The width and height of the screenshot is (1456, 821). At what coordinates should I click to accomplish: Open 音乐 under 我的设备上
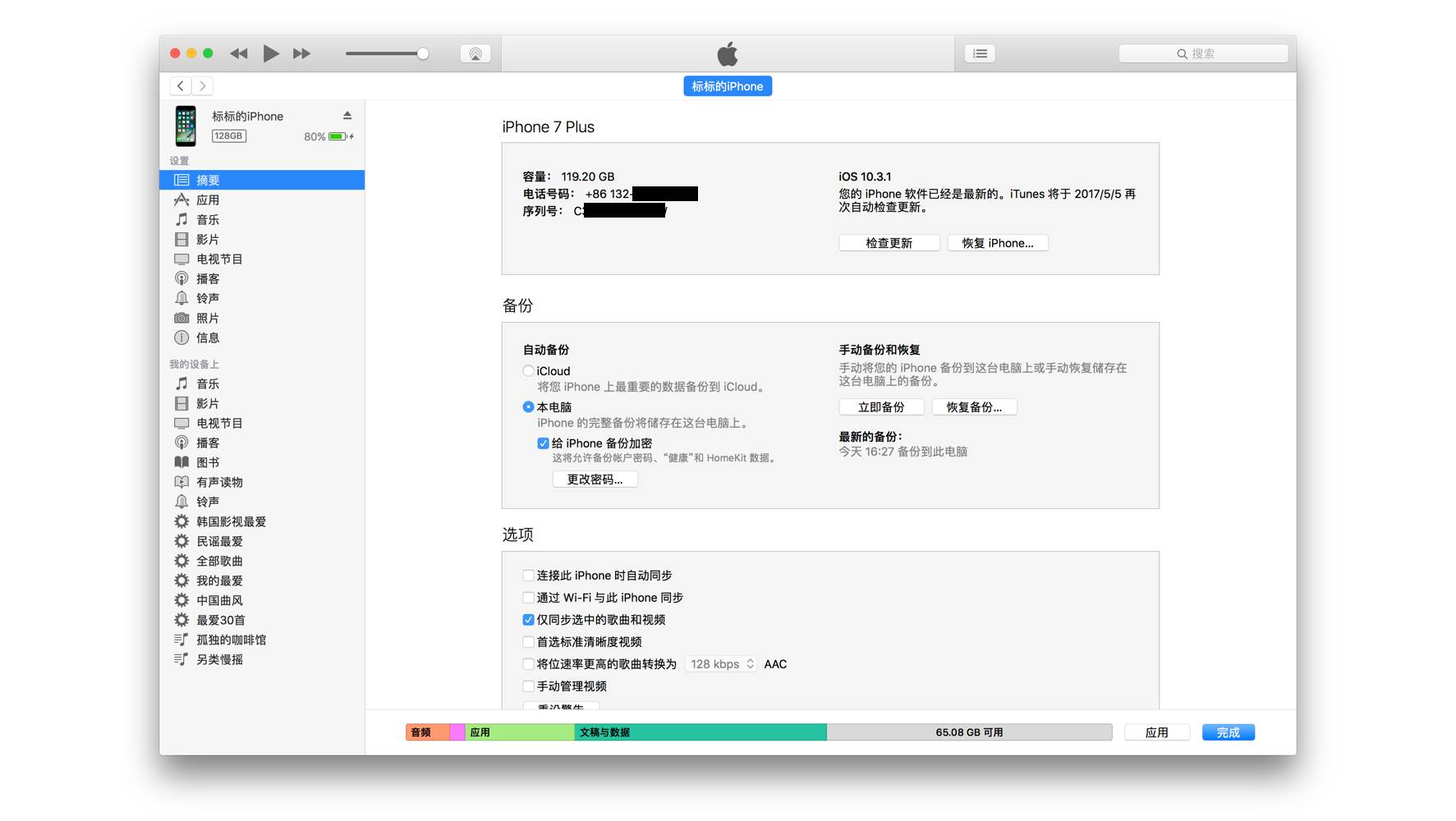(262, 383)
